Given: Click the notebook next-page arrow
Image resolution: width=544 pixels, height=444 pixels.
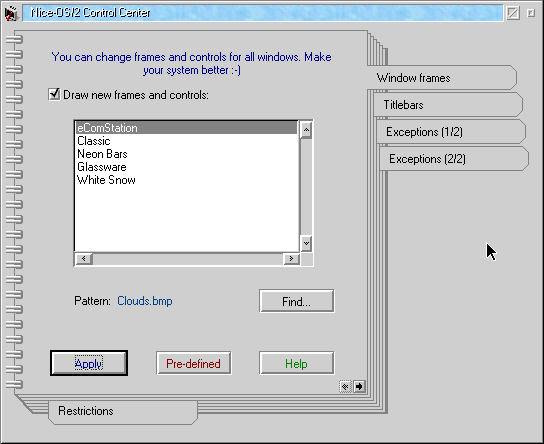Looking at the screenshot, I should click(x=359, y=386).
